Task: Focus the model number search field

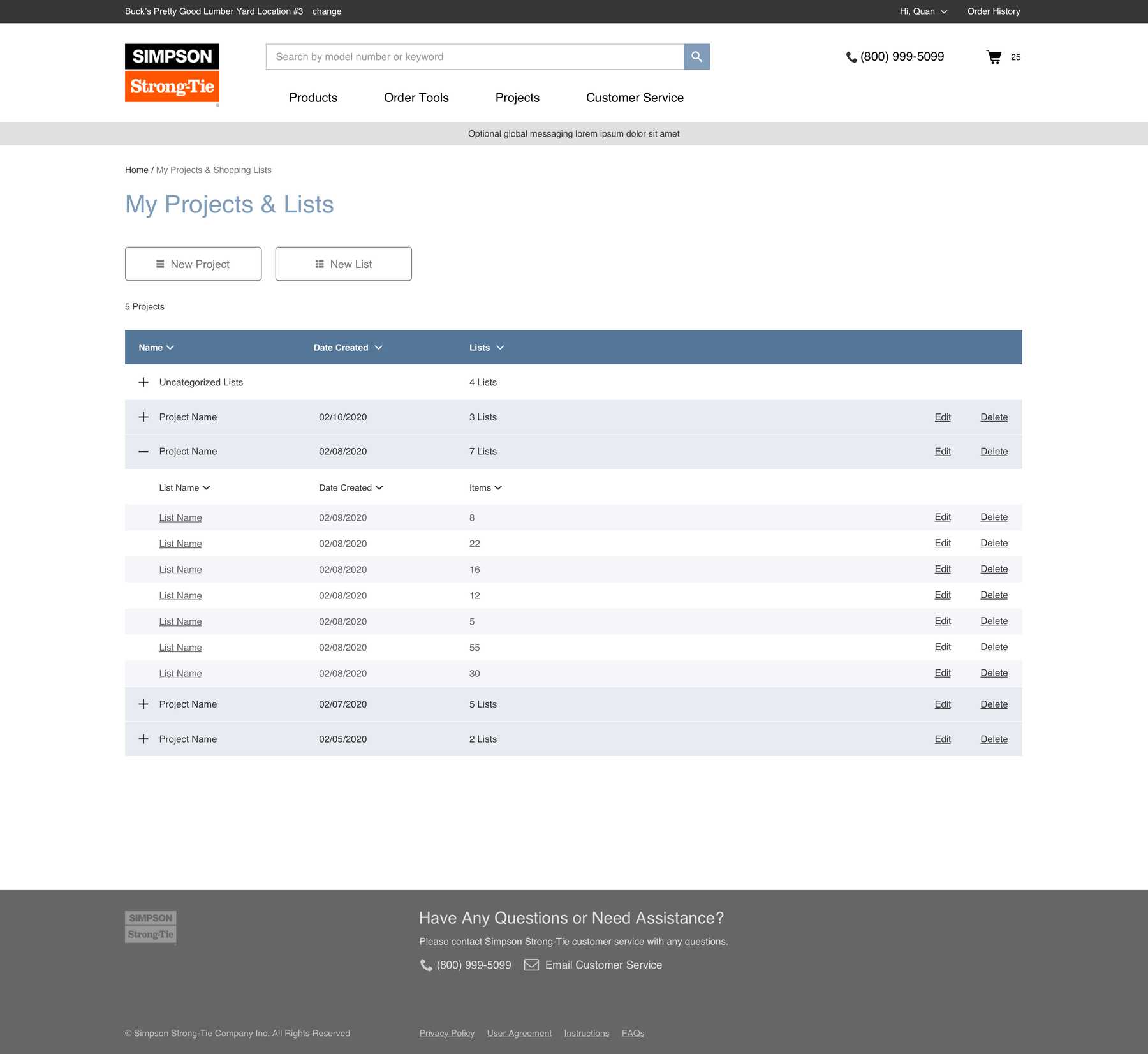Action: [475, 57]
